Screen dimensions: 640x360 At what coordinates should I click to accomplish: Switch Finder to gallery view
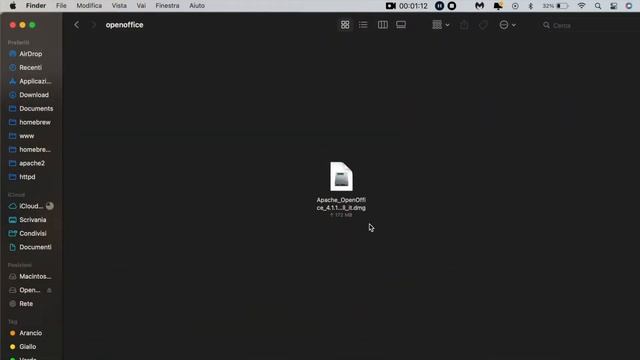[x=401, y=25]
